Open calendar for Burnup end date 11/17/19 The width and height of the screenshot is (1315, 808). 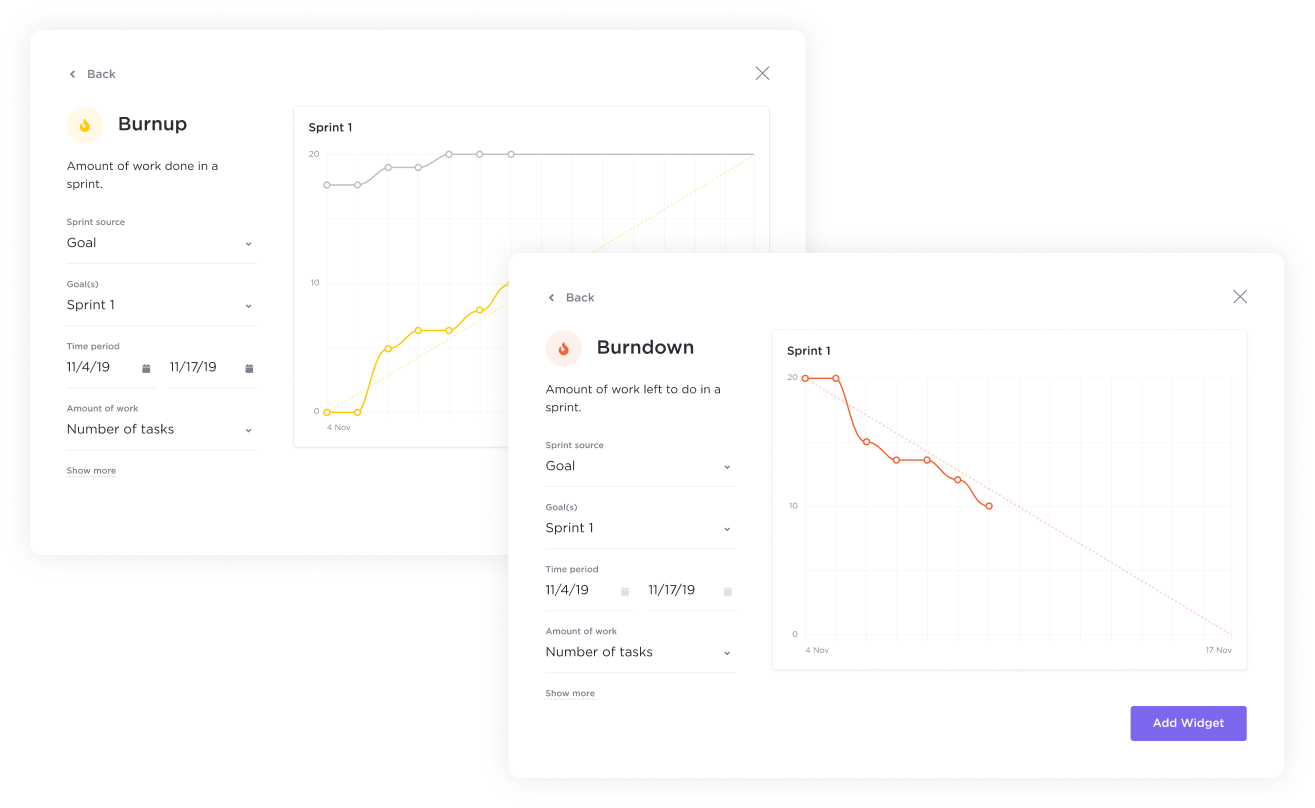tap(249, 368)
